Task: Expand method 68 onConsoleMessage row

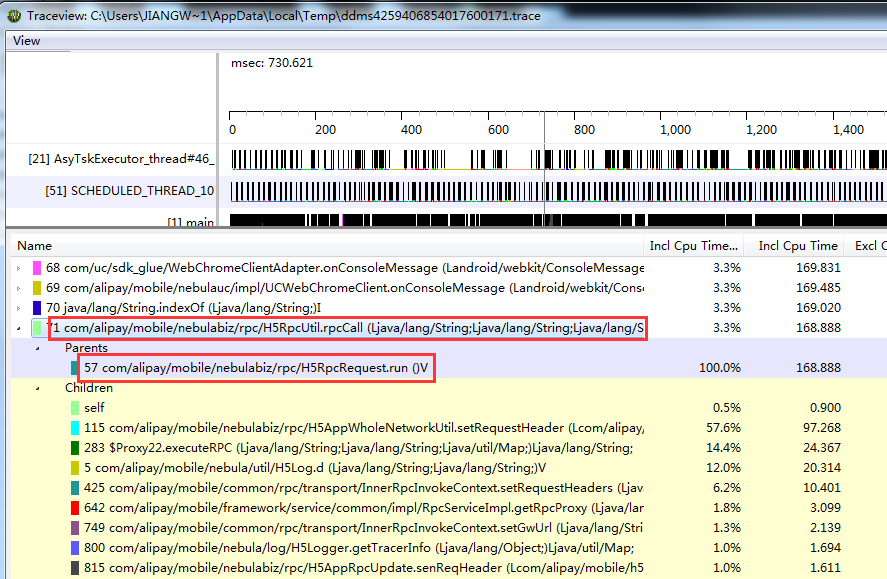Action: (x=18, y=268)
